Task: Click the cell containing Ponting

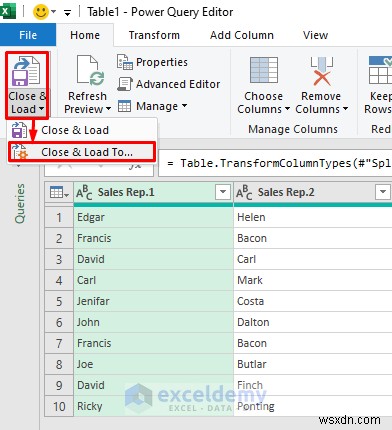Action: pyautogui.click(x=313, y=406)
